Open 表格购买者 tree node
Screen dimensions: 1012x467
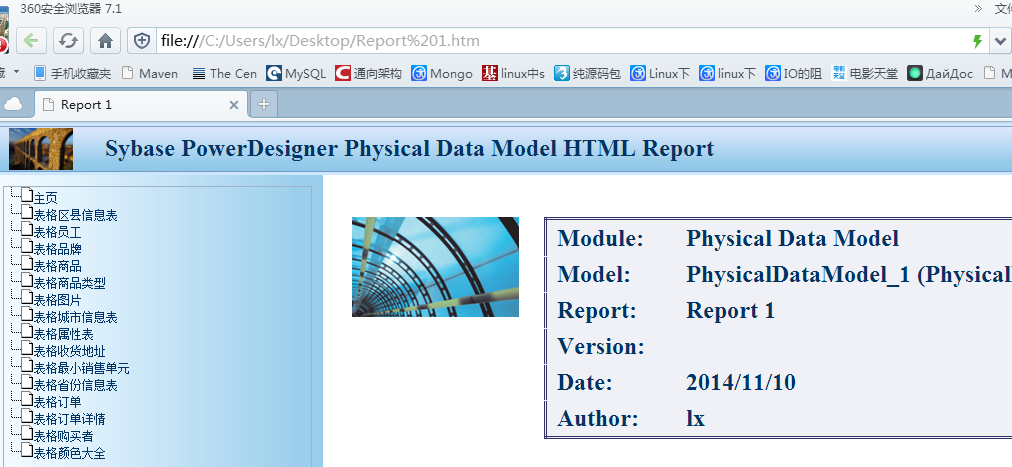(63, 437)
